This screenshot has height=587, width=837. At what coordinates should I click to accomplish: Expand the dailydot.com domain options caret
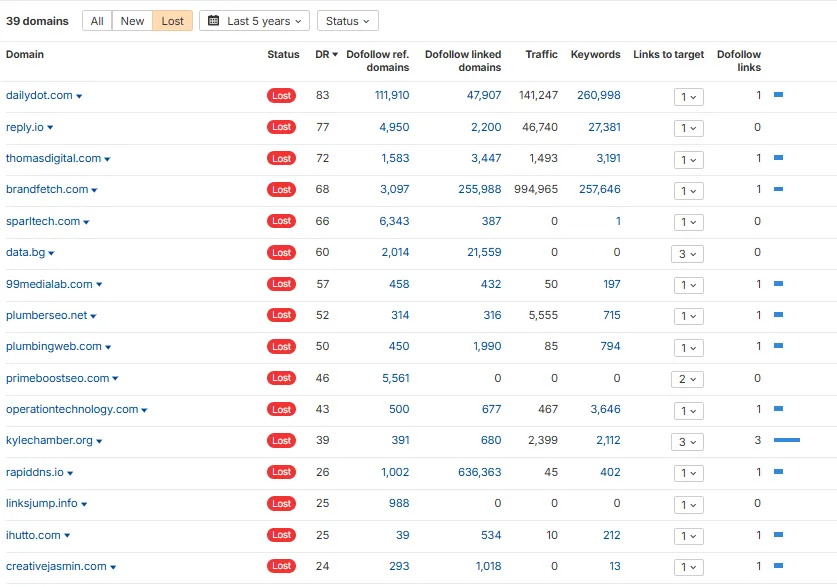(x=80, y=95)
